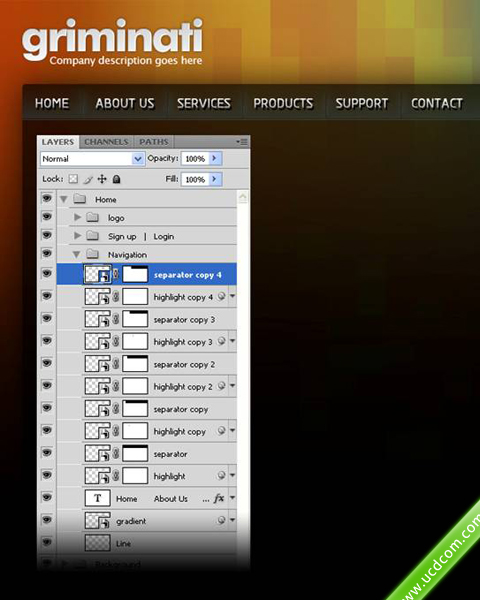Expand effects arrow on the text layer

point(232,498)
